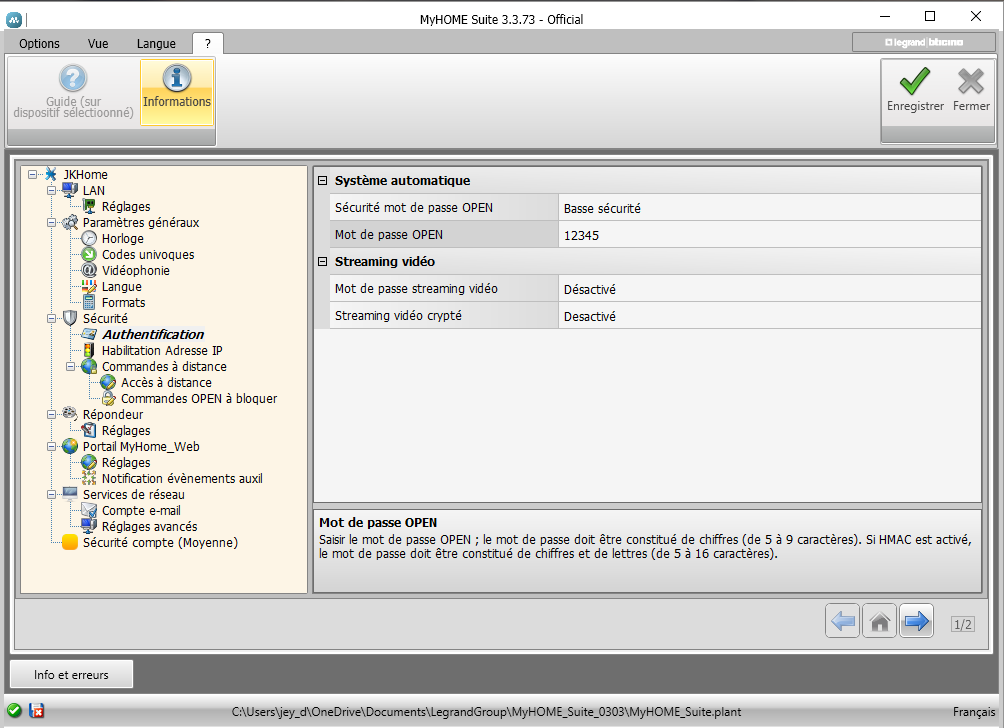This screenshot has width=1004, height=728.
Task: Click the Accès à distance globe icon
Action: point(108,382)
